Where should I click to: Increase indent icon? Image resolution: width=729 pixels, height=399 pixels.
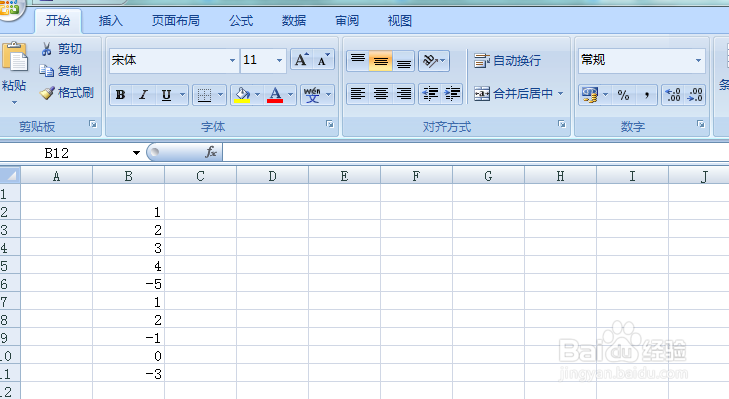point(452,94)
